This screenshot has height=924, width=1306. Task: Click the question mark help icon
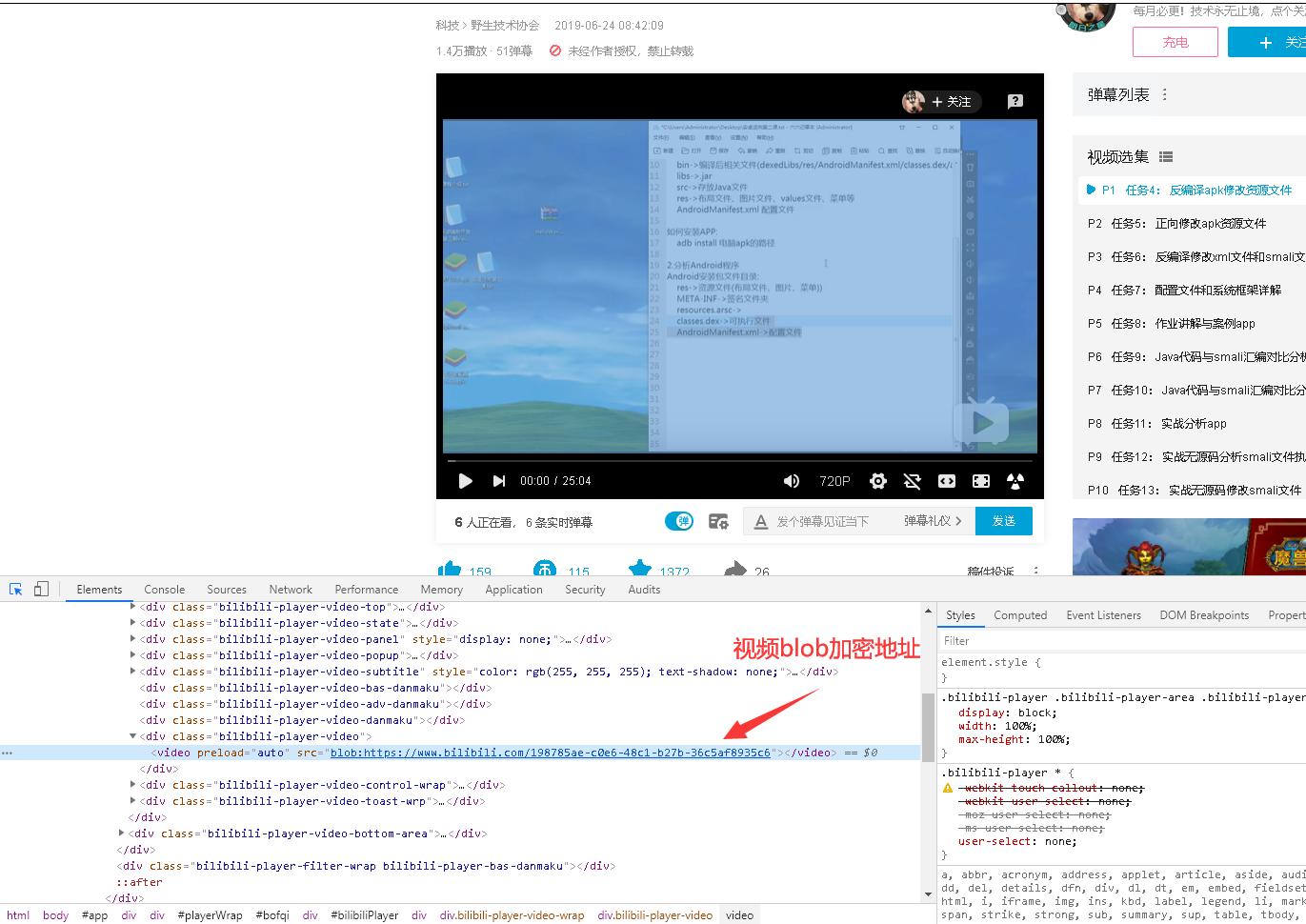1015,101
